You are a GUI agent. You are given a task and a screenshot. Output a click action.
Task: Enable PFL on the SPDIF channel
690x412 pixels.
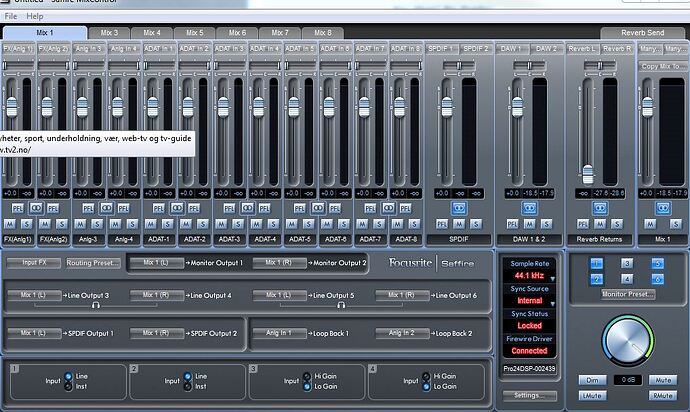tap(442, 224)
